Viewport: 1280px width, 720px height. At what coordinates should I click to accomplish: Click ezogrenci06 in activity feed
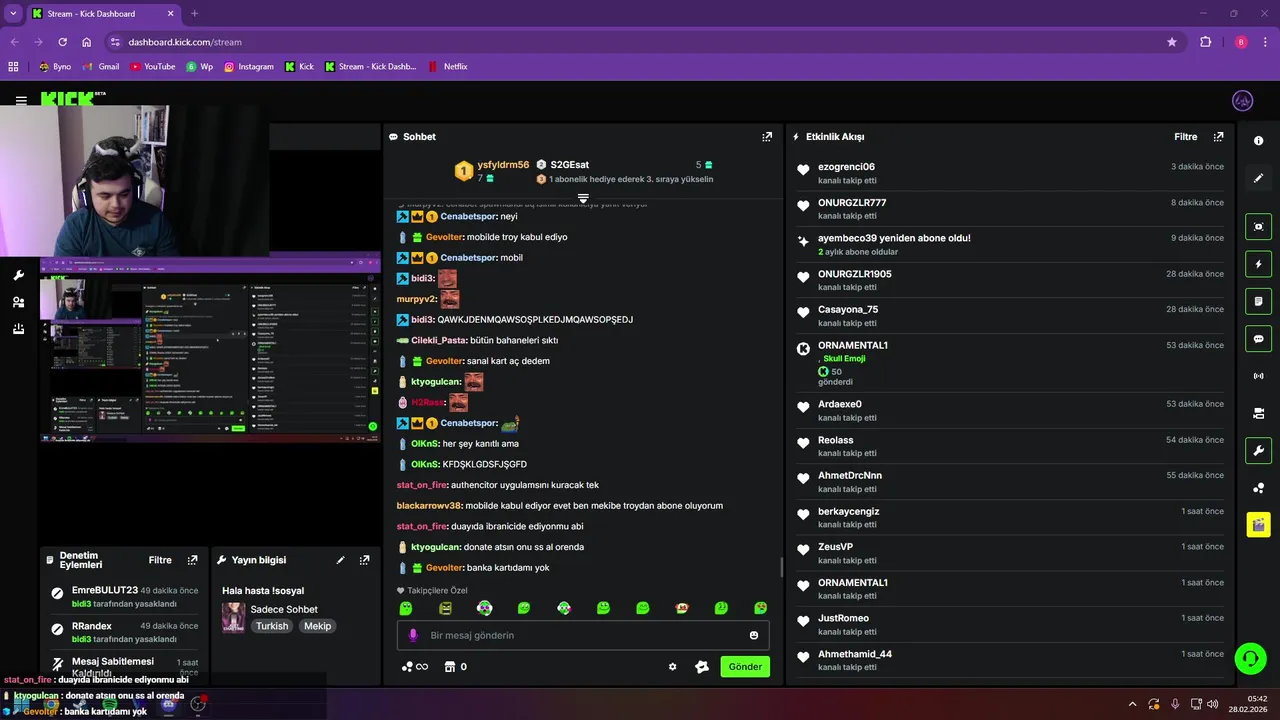click(846, 167)
